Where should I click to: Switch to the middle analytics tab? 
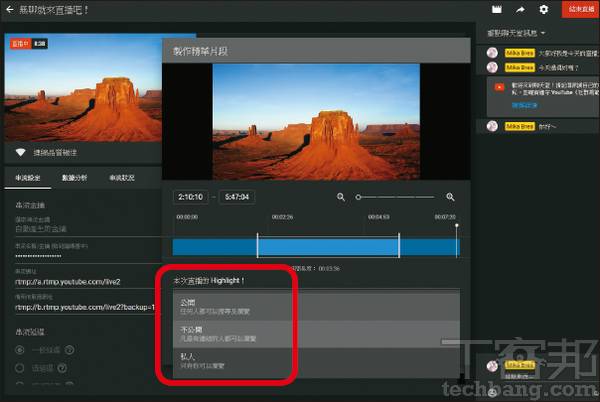[74, 178]
